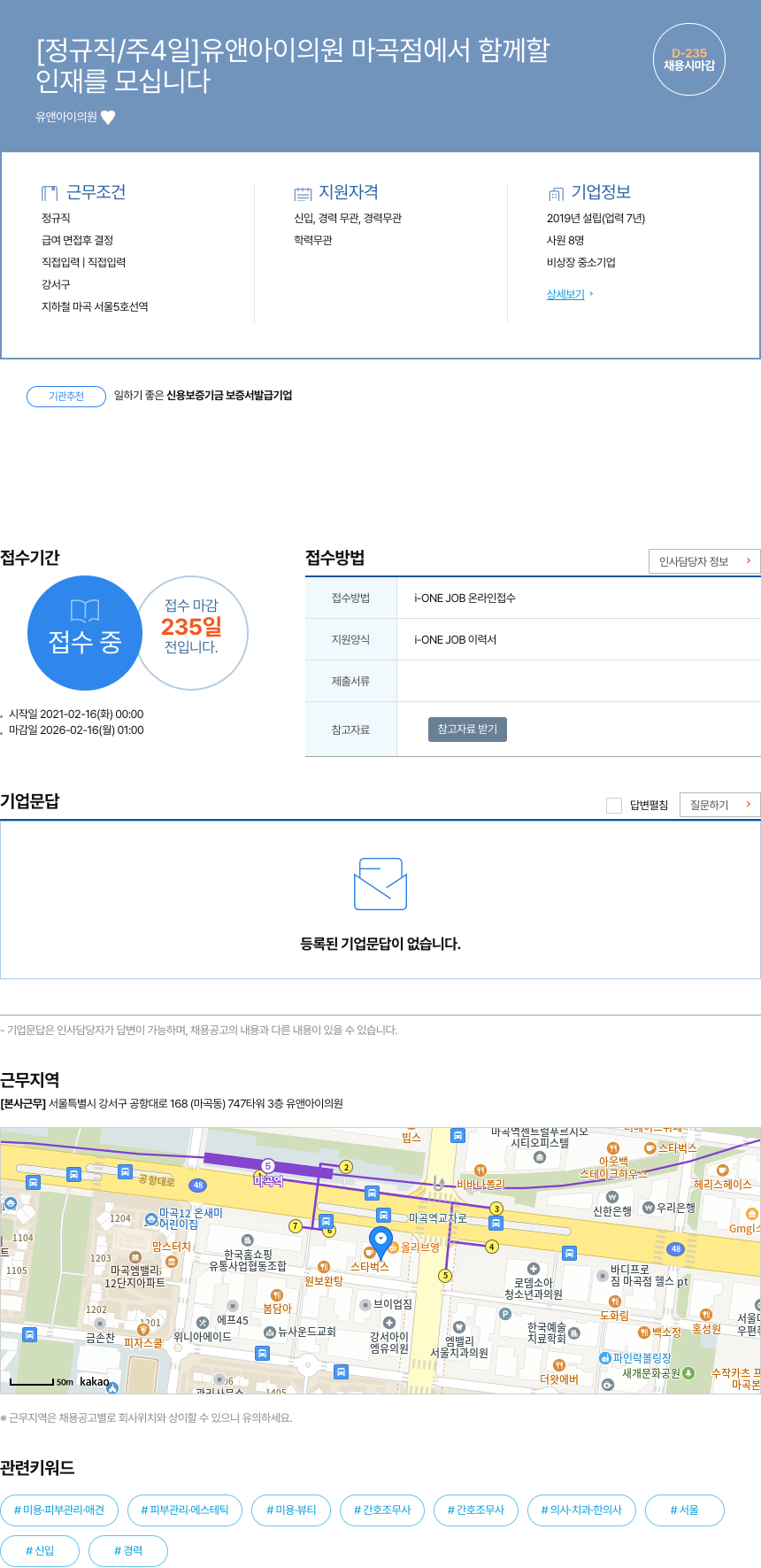Click the 'i-ONE JOB 온라인접수' text

tap(465, 599)
